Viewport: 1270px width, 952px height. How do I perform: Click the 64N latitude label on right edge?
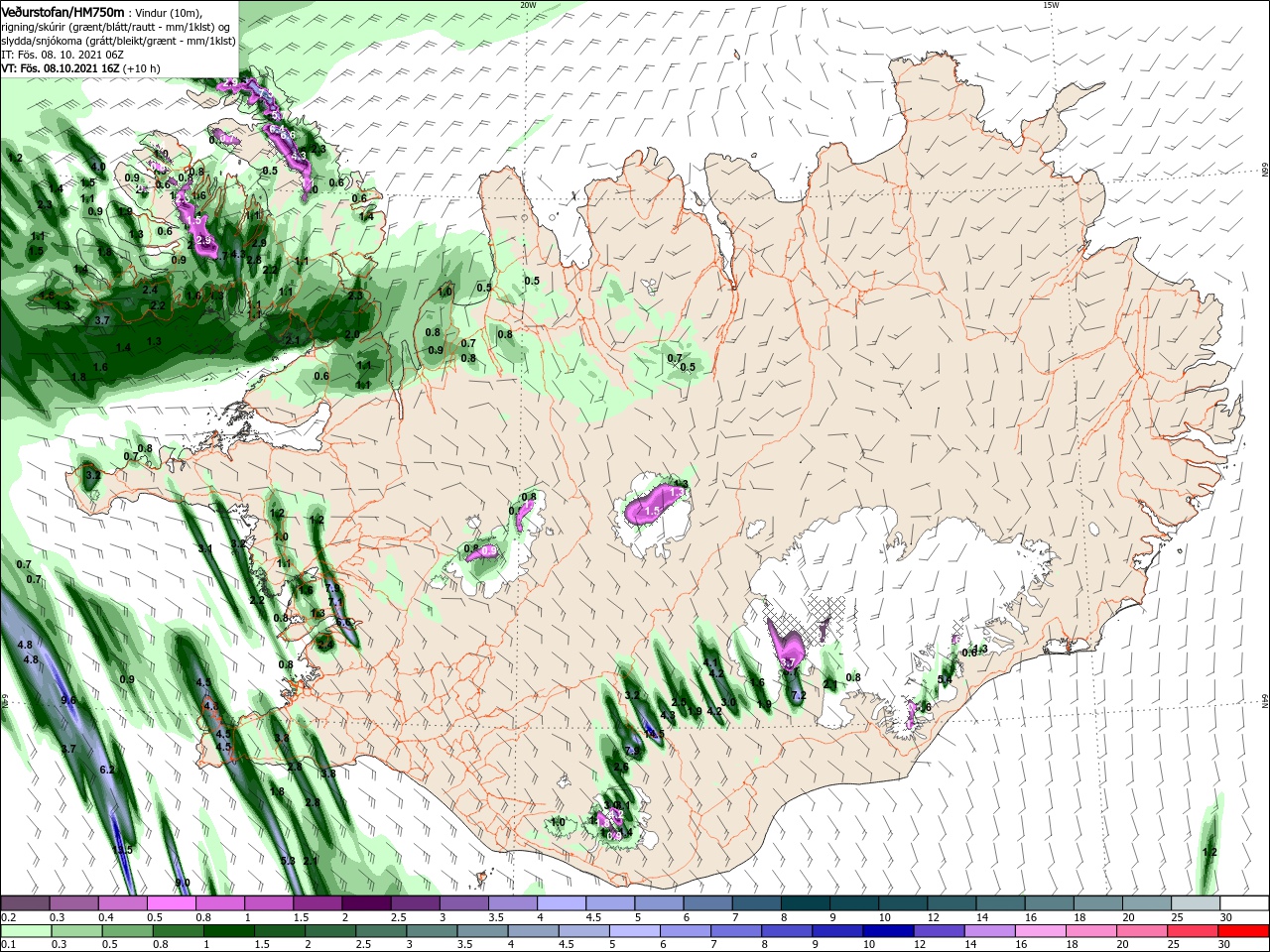click(x=1265, y=701)
